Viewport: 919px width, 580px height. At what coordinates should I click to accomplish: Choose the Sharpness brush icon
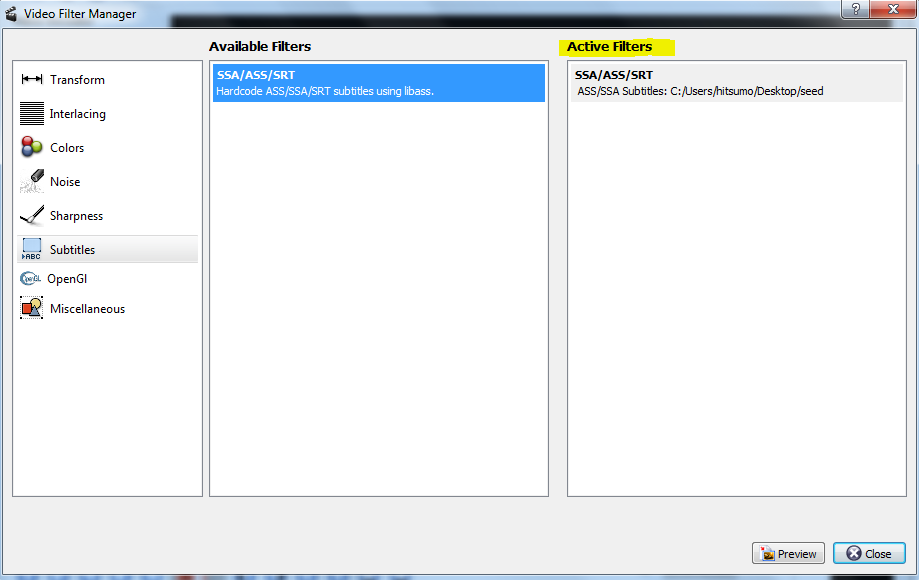coord(32,216)
